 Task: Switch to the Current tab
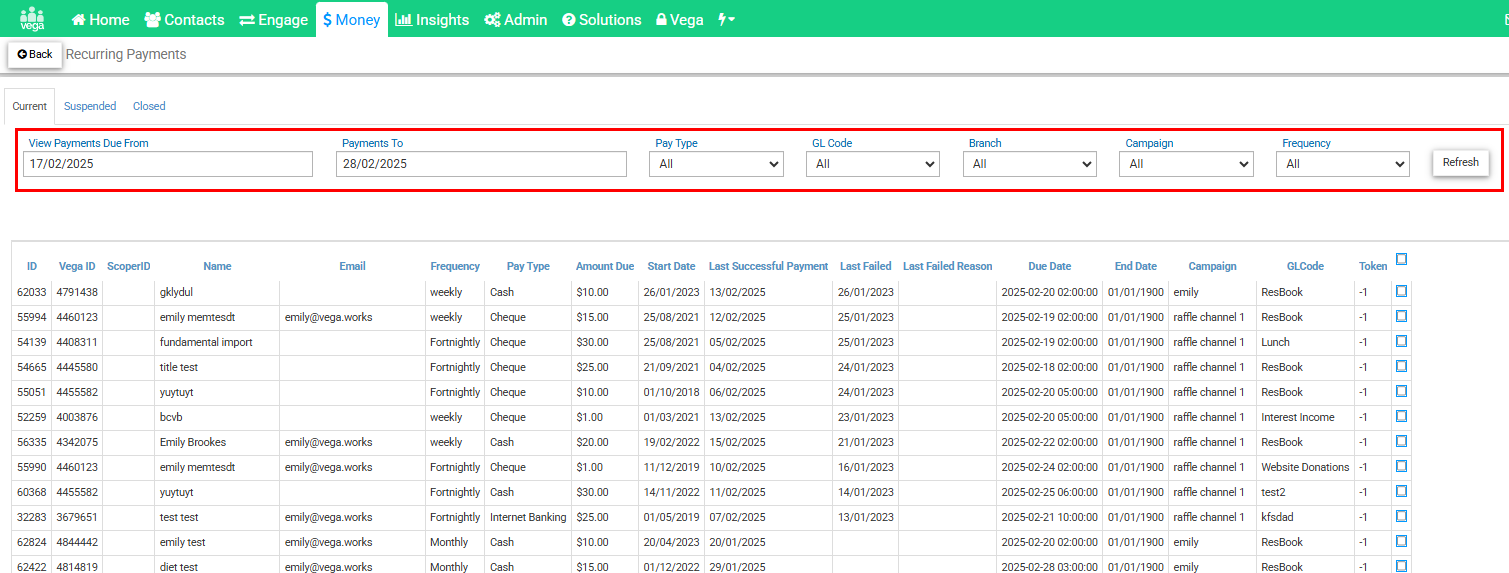point(30,106)
